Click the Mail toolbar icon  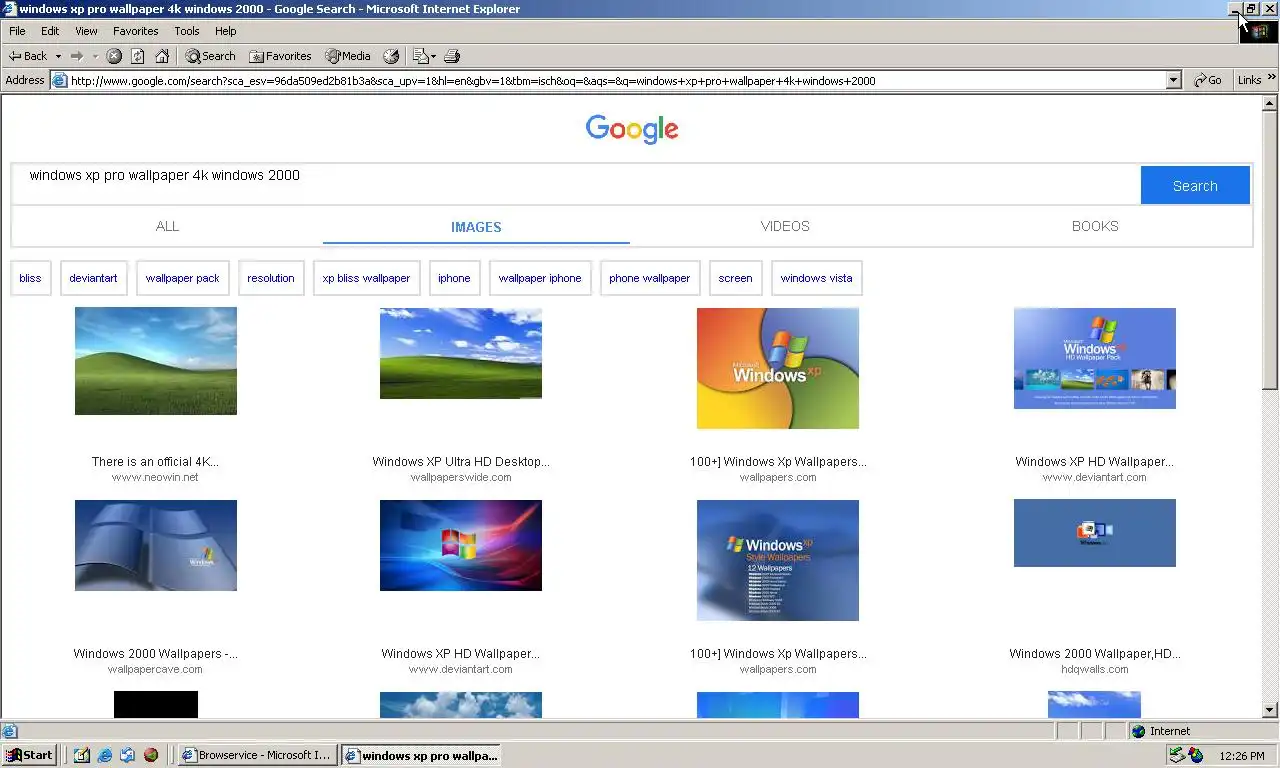[x=420, y=56]
